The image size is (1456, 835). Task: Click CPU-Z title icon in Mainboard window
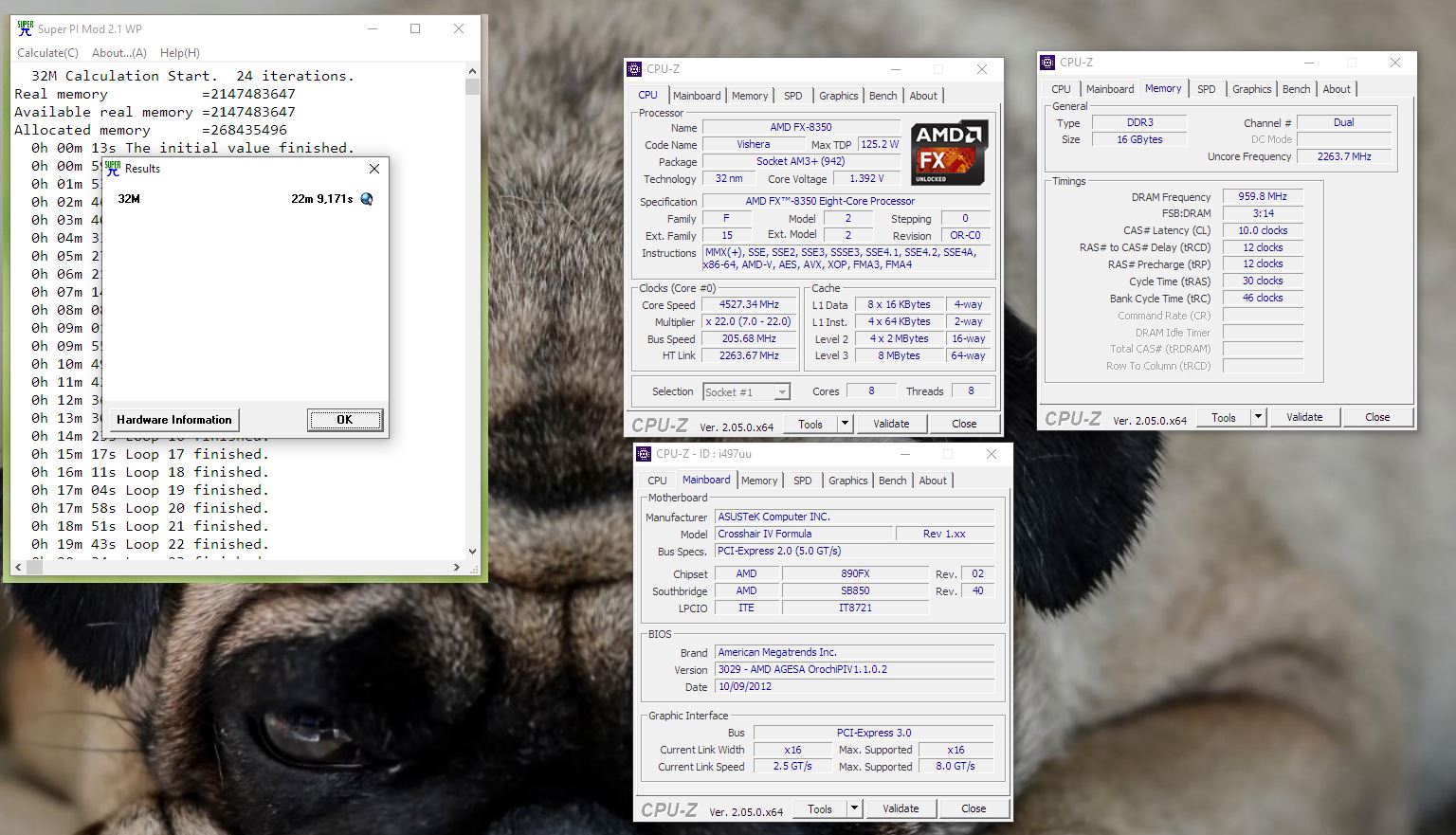[644, 453]
